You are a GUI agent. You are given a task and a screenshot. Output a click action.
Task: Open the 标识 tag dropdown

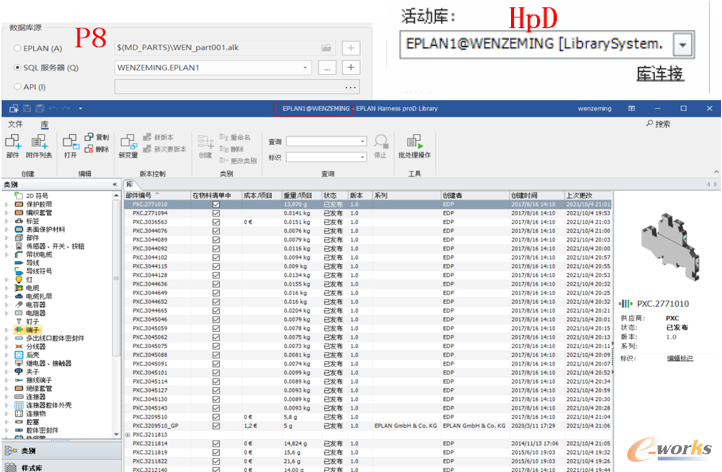click(362, 157)
